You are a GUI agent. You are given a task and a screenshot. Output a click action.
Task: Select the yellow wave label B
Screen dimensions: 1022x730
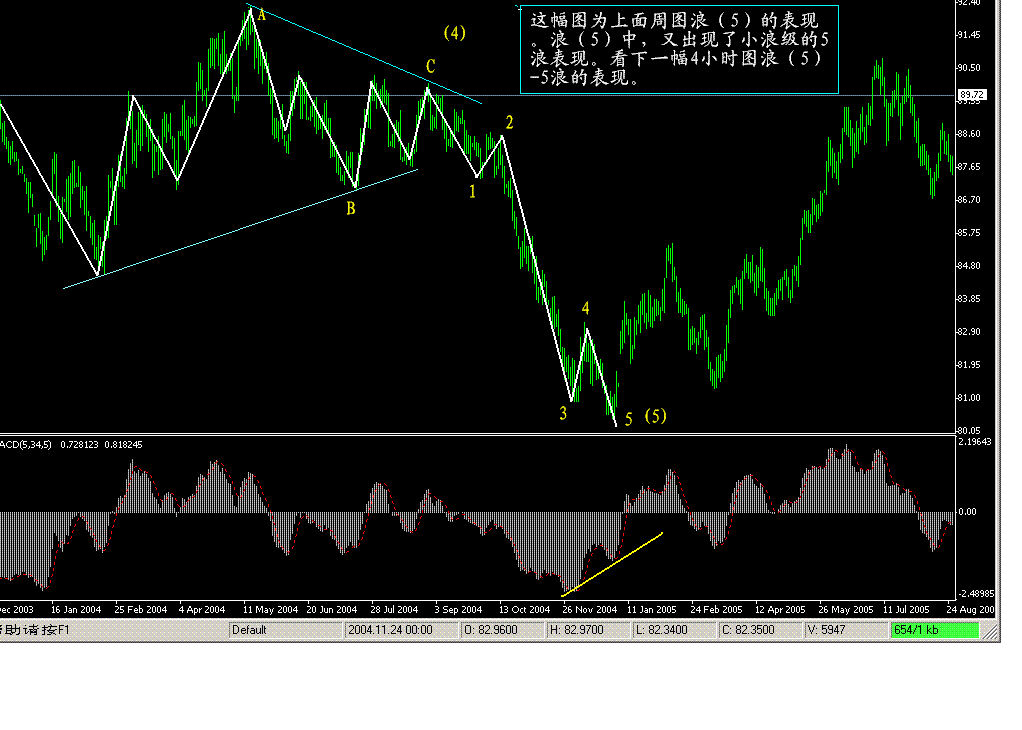[351, 209]
